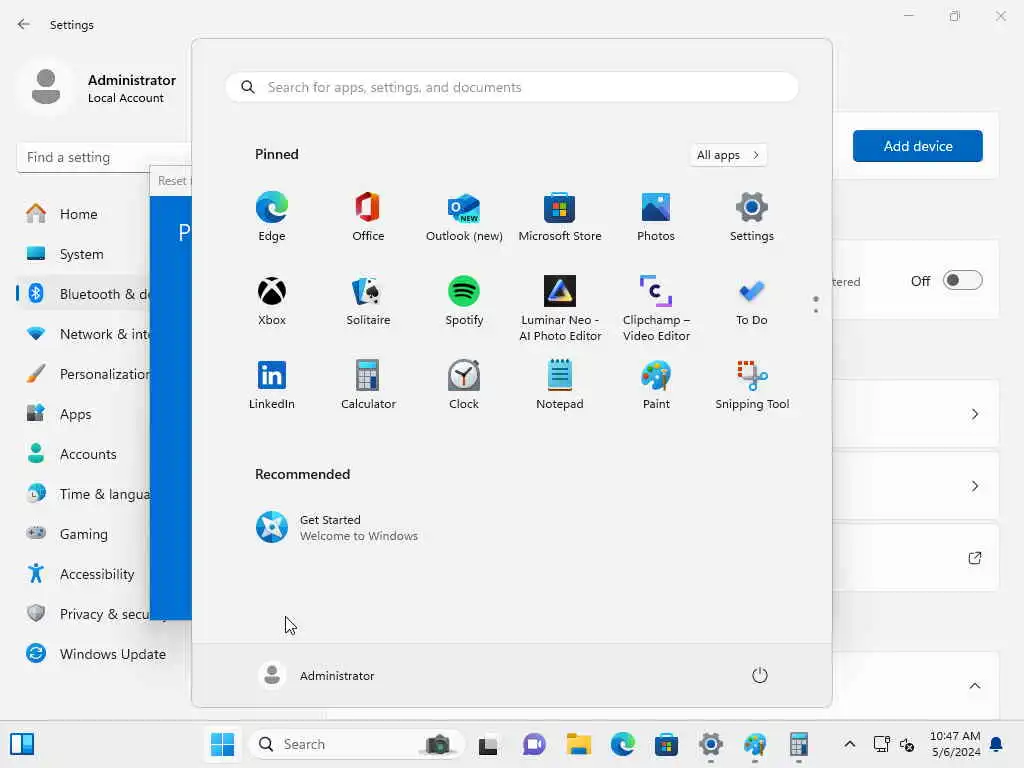Launch the Snipping Tool
Image resolution: width=1024 pixels, height=768 pixels.
click(x=752, y=385)
